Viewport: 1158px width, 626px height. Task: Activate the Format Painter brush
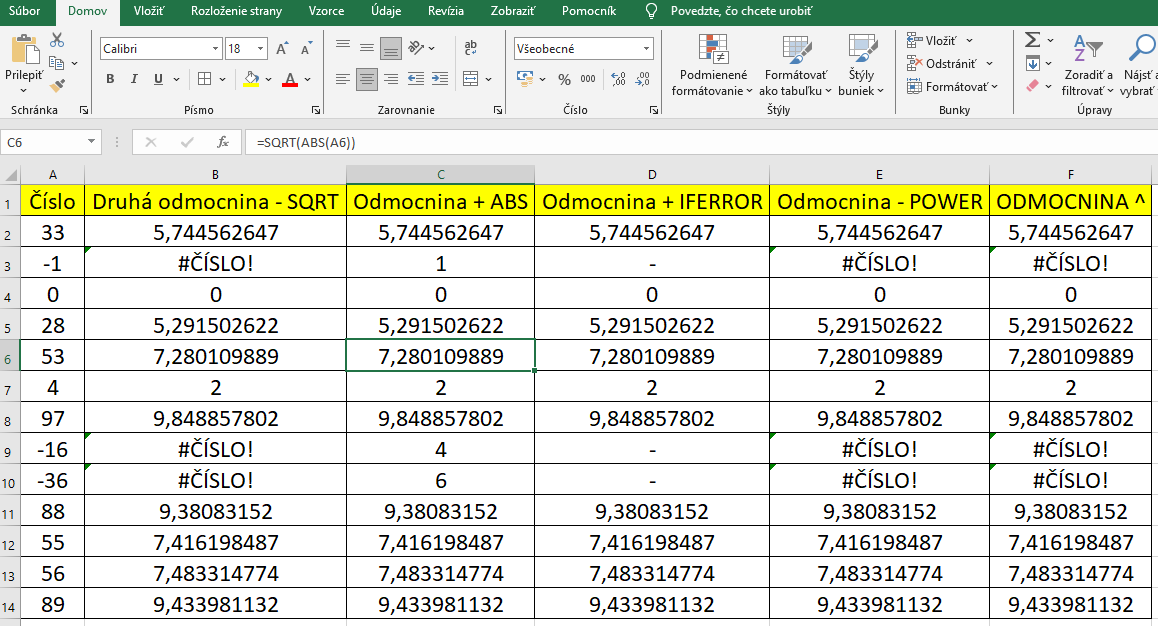click(57, 86)
